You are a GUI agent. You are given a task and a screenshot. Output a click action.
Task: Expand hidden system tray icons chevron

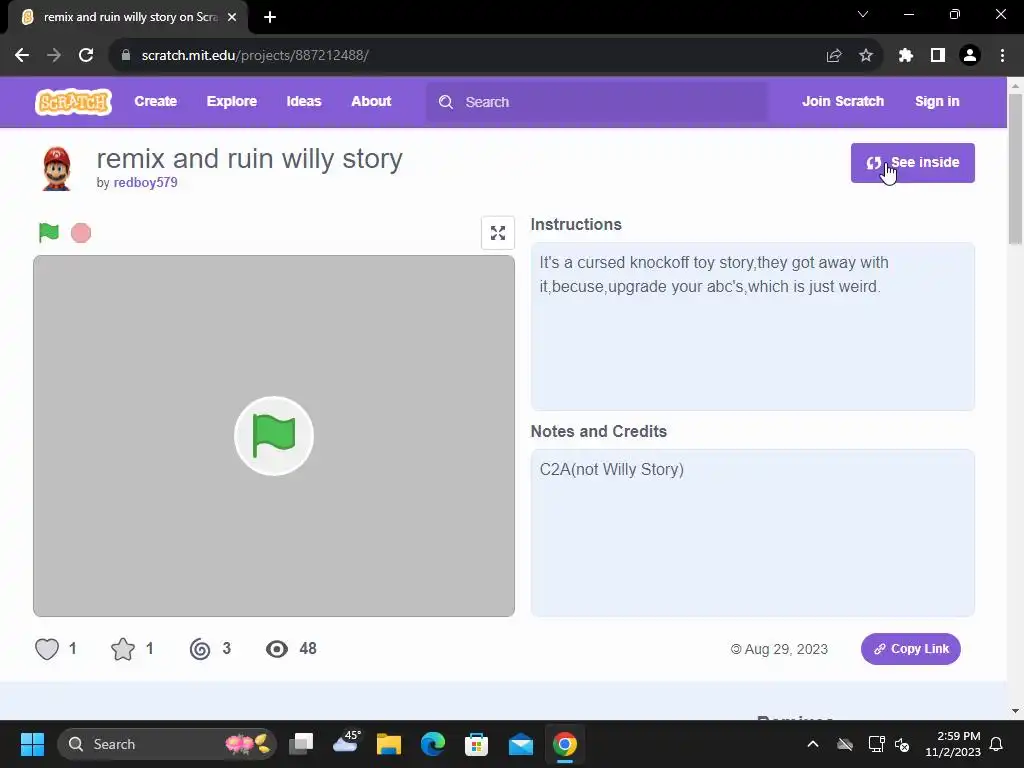click(x=813, y=744)
